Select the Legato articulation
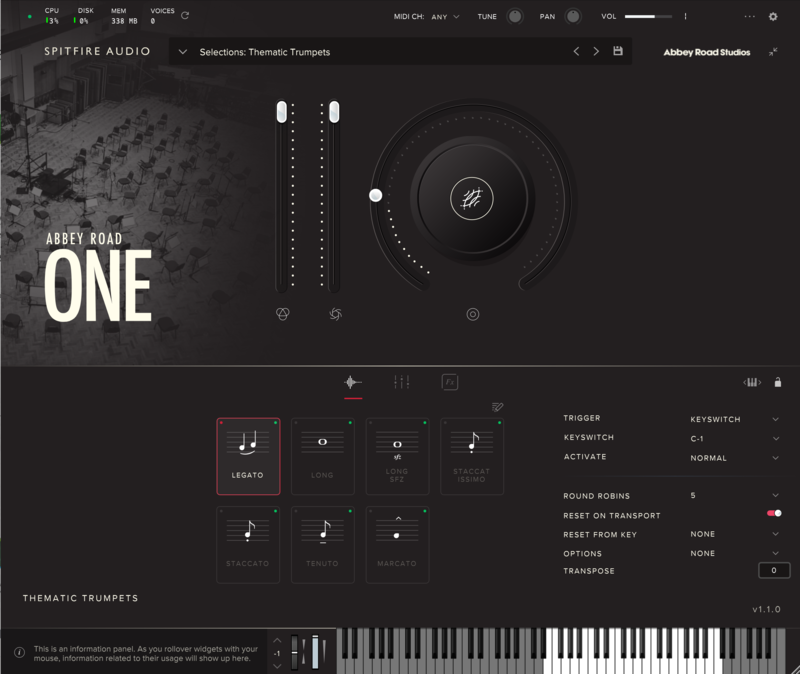Image resolution: width=800 pixels, height=674 pixels. (x=248, y=457)
